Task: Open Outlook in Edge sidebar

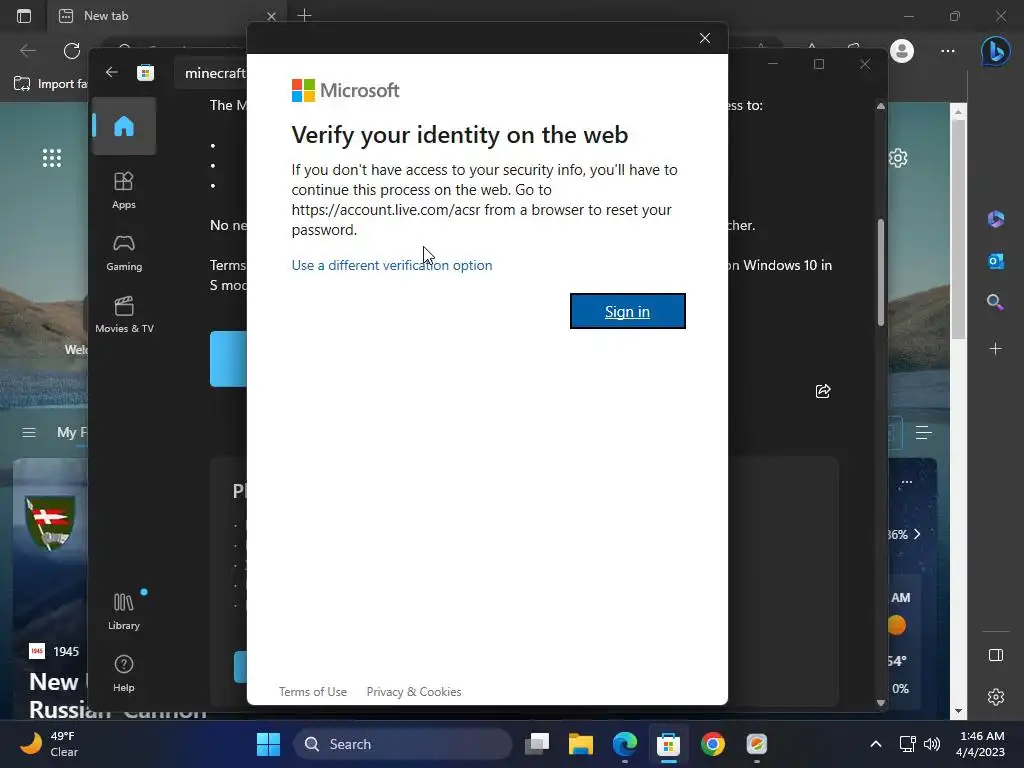Action: [995, 261]
